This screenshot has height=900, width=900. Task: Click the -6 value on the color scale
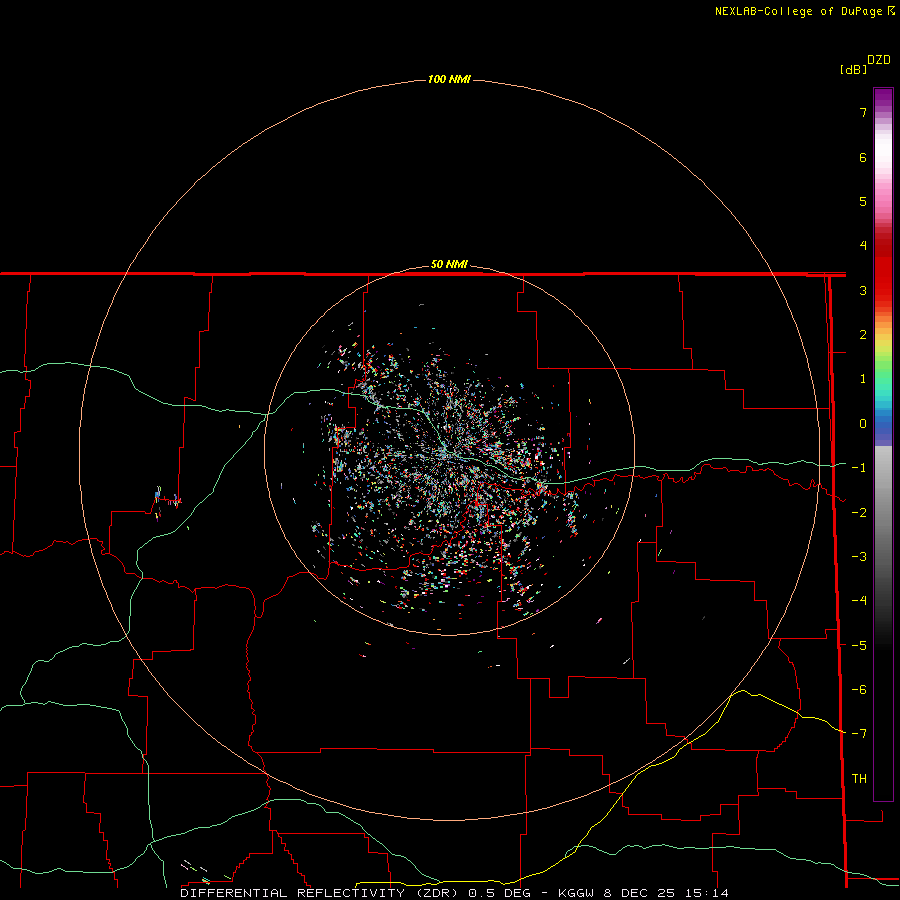click(x=859, y=689)
